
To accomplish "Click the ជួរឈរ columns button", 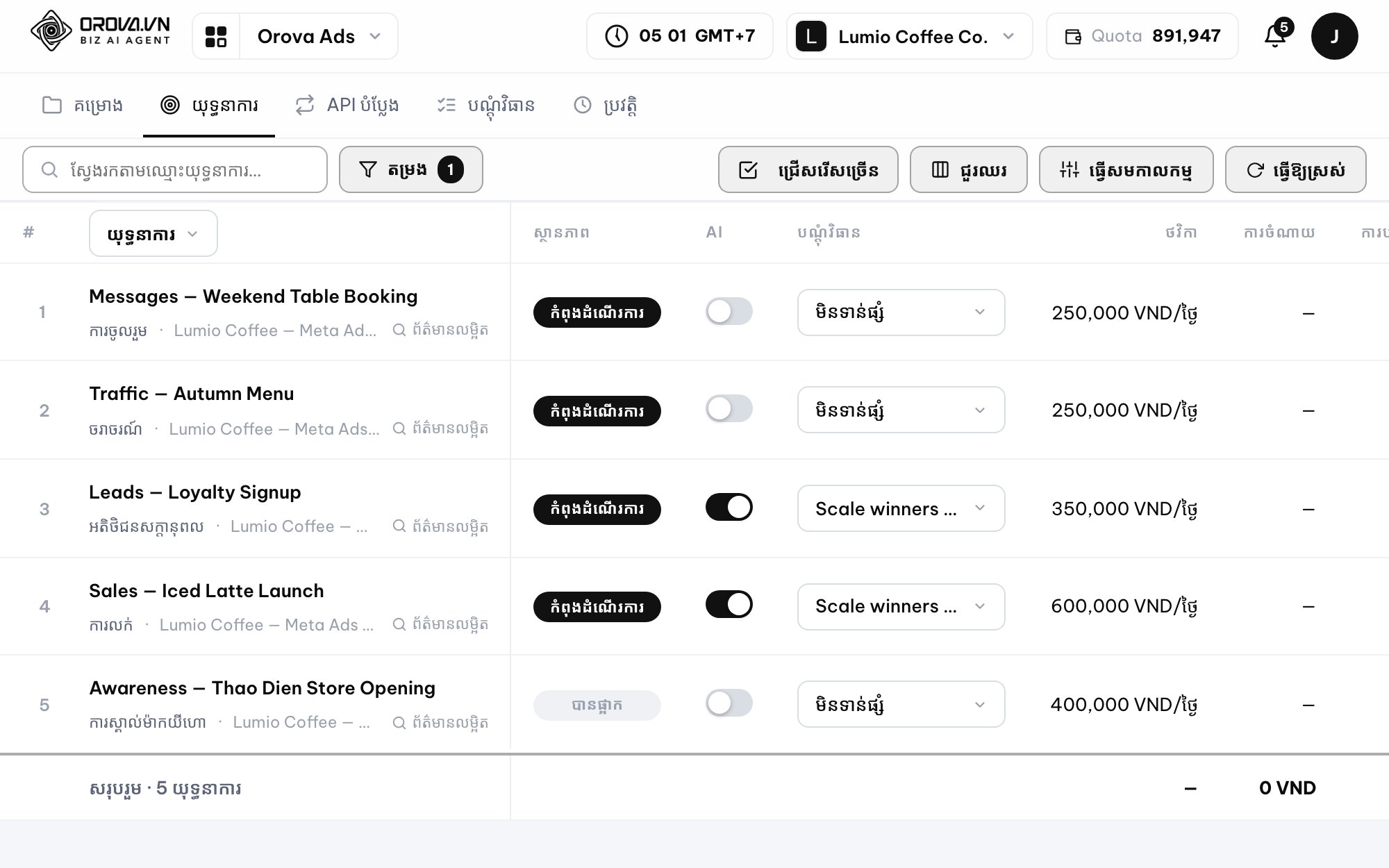I will coord(968,169).
